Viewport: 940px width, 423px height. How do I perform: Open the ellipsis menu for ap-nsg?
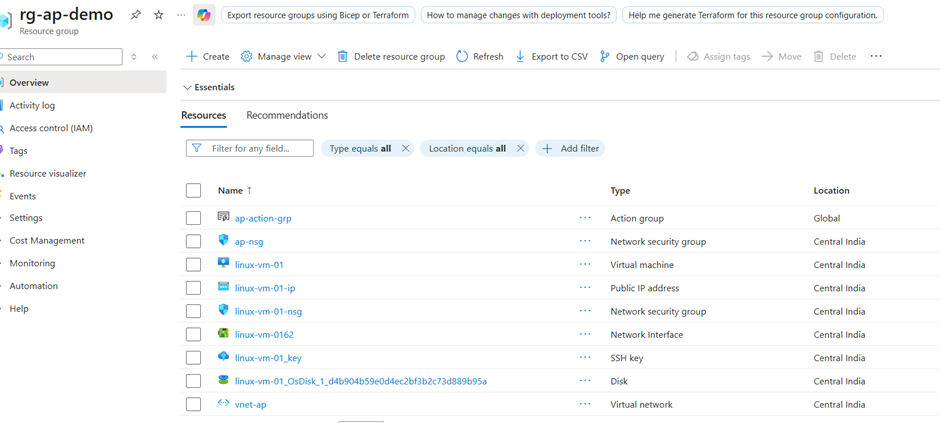coord(585,241)
